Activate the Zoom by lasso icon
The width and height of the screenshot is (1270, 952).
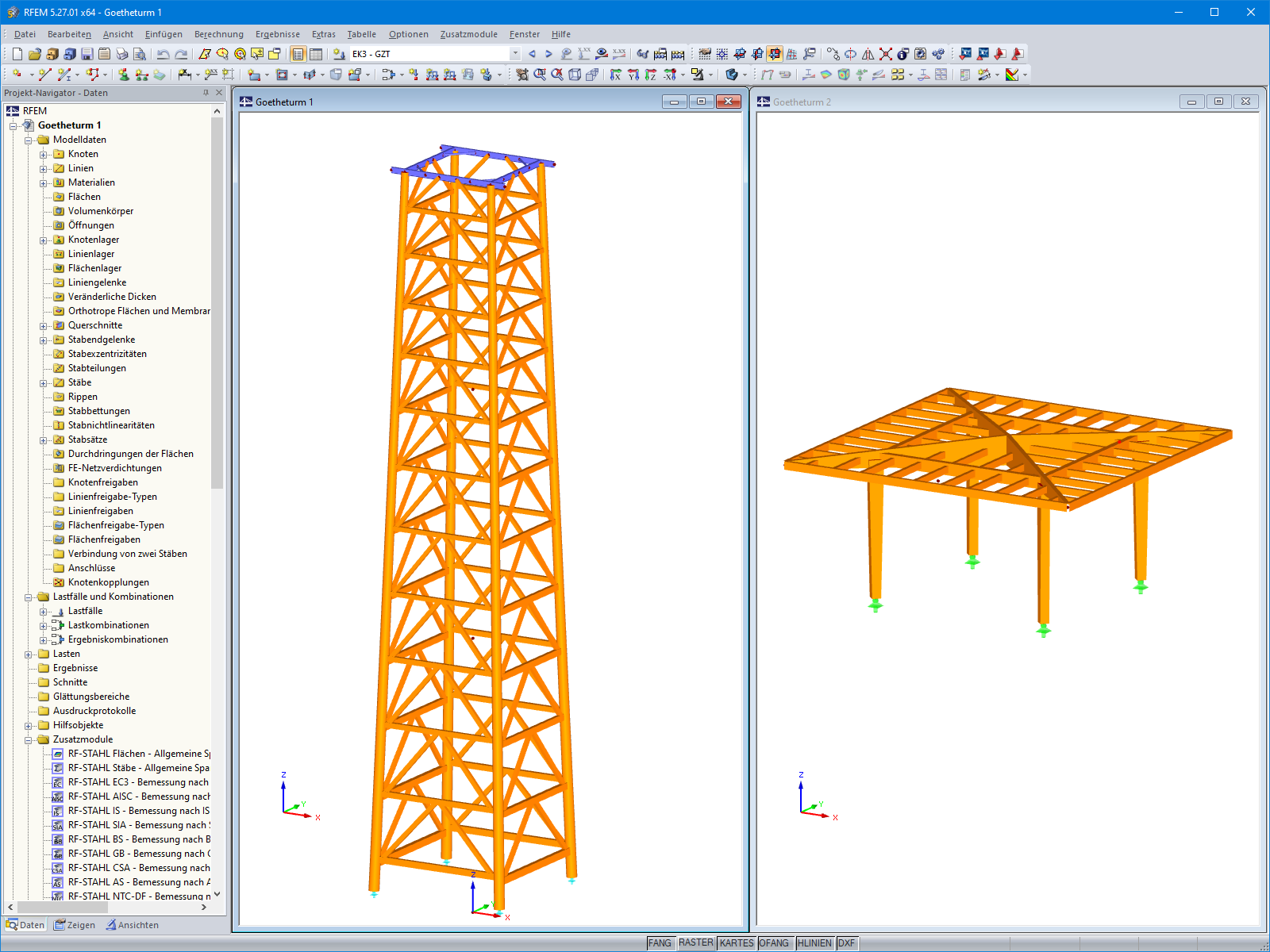(x=222, y=53)
